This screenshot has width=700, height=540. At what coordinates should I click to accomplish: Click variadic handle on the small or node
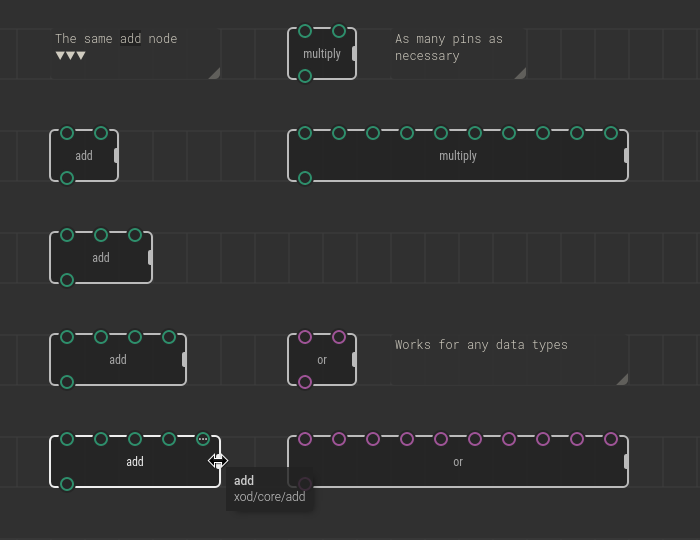coord(355,360)
